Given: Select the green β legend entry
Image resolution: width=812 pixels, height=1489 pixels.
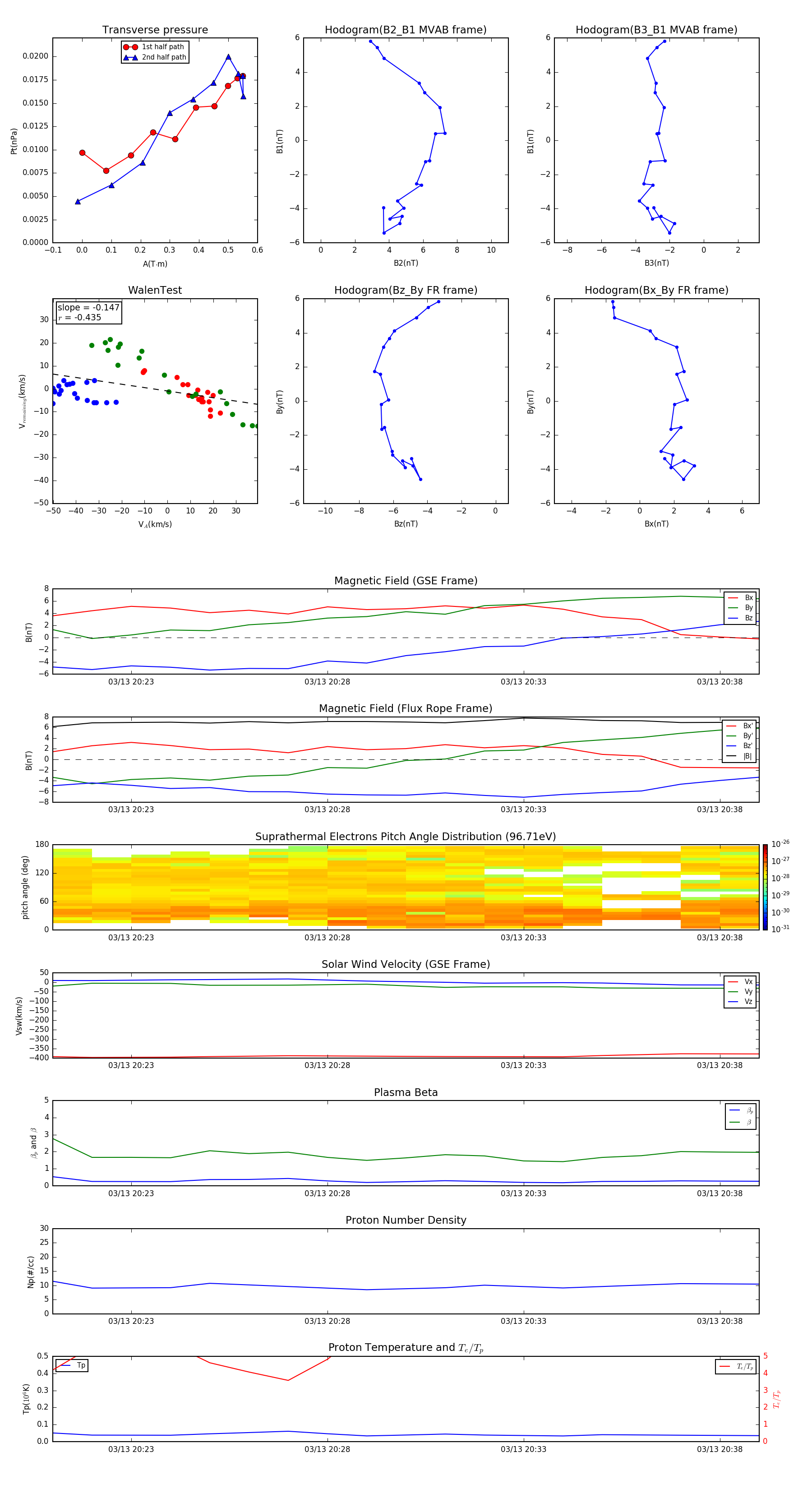Looking at the screenshot, I should pos(741,1122).
